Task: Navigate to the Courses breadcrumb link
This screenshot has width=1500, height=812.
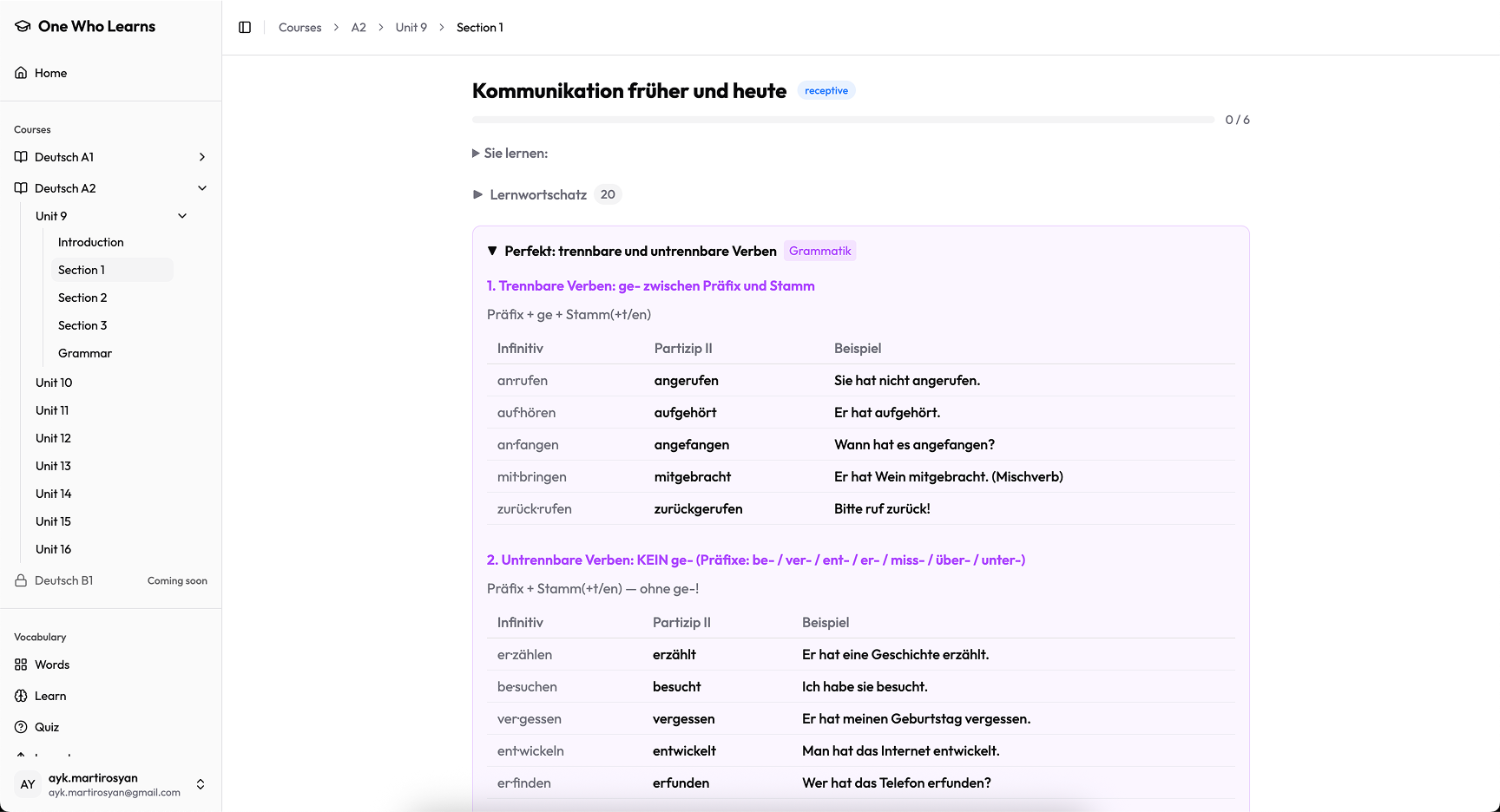Action: tap(299, 27)
